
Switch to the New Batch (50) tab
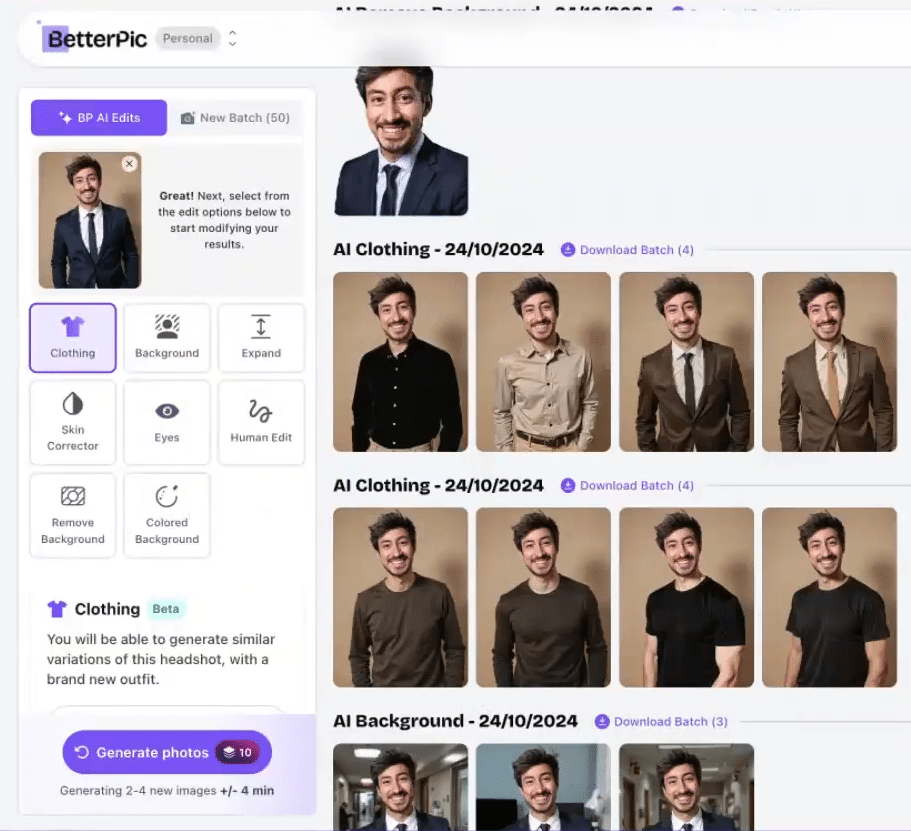[x=235, y=118]
